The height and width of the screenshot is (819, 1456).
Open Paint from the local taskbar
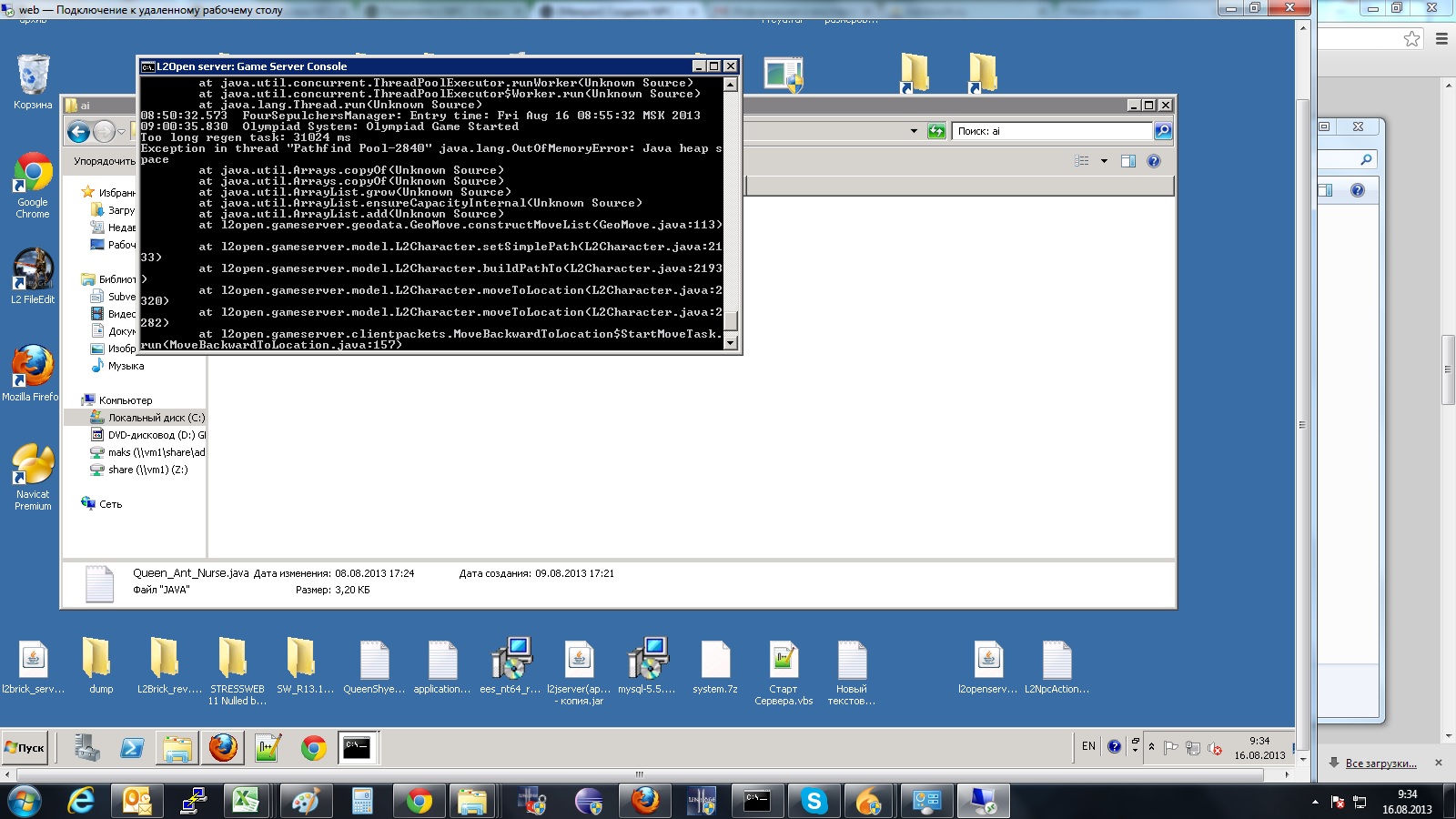(304, 801)
